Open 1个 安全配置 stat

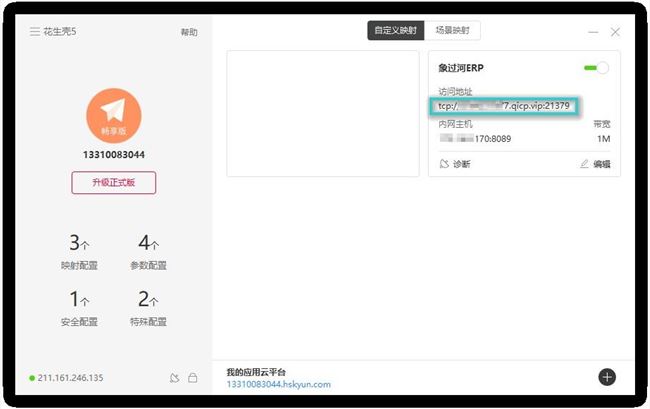(79, 308)
